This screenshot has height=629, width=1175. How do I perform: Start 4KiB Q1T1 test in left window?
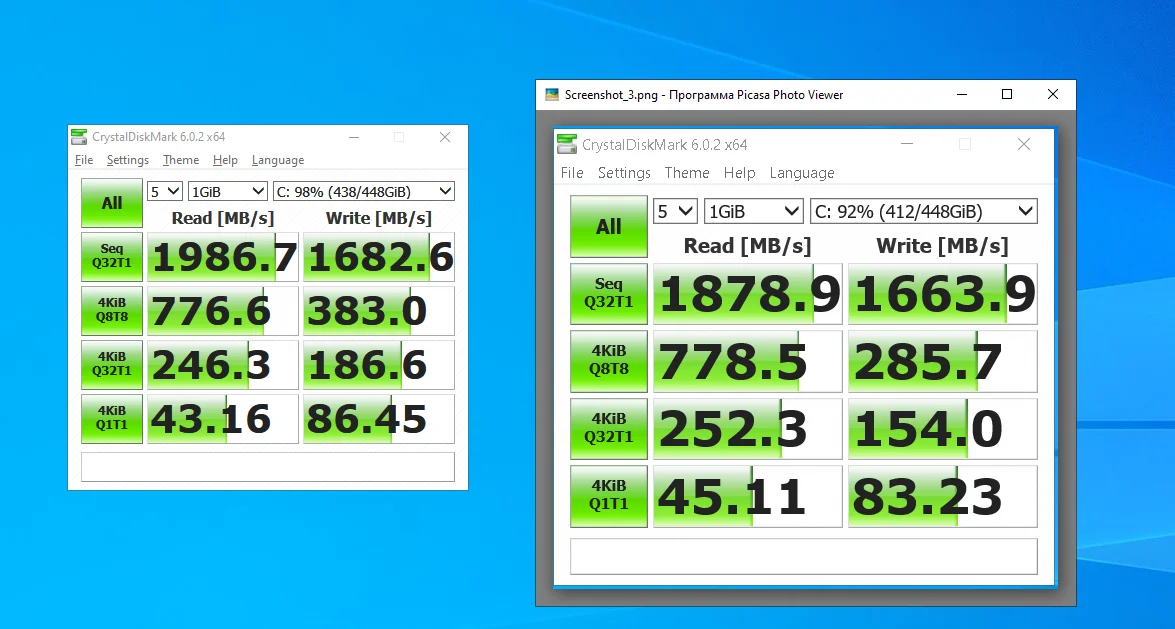click(112, 418)
